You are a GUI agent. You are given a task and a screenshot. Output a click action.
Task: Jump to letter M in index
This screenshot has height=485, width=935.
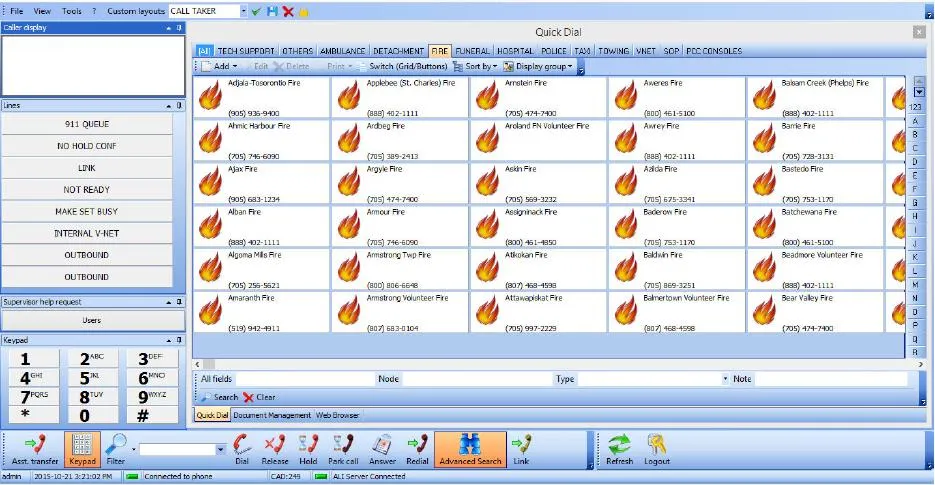coord(915,285)
